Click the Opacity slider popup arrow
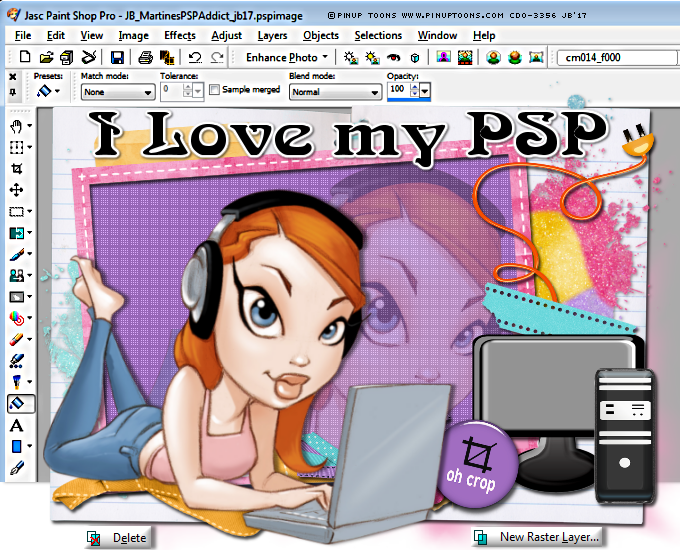This screenshot has width=680, height=550. pos(425,91)
